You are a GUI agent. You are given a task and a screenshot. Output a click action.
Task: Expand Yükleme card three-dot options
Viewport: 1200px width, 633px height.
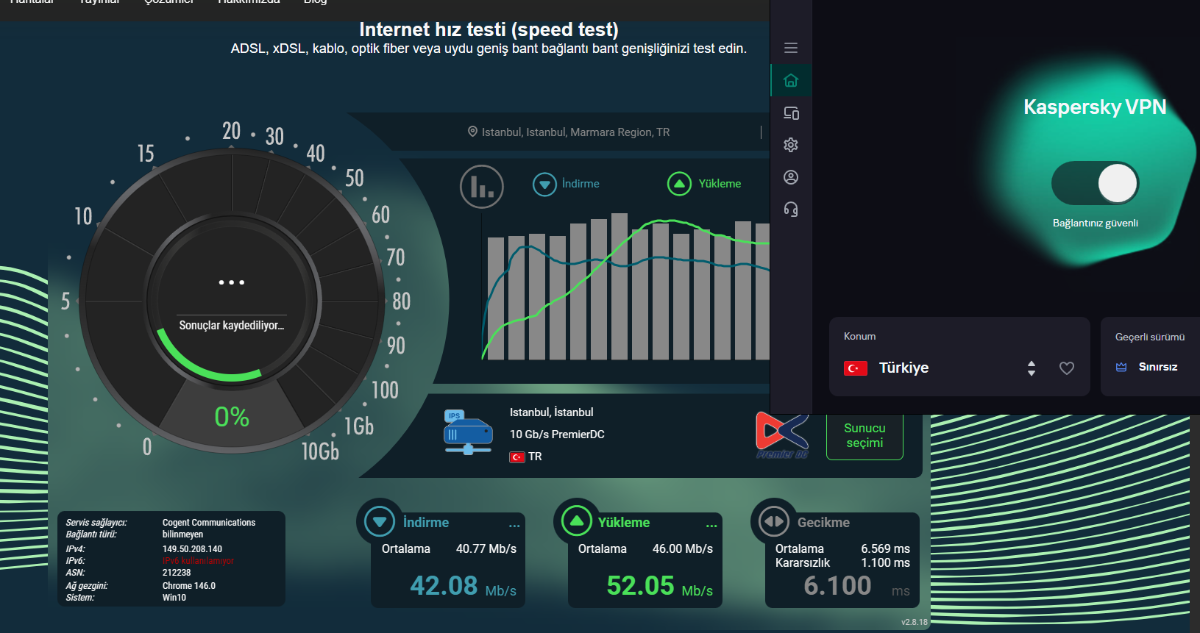(x=711, y=525)
